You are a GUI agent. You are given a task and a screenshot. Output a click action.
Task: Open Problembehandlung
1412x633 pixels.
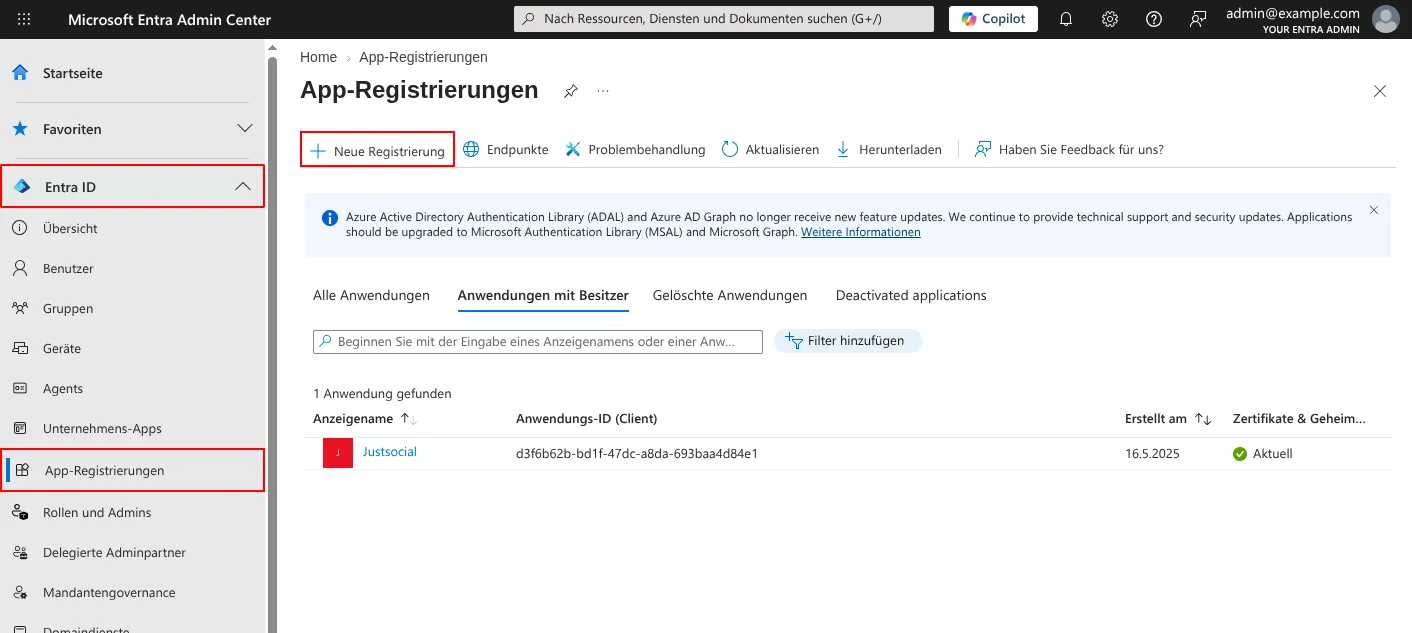coord(635,150)
